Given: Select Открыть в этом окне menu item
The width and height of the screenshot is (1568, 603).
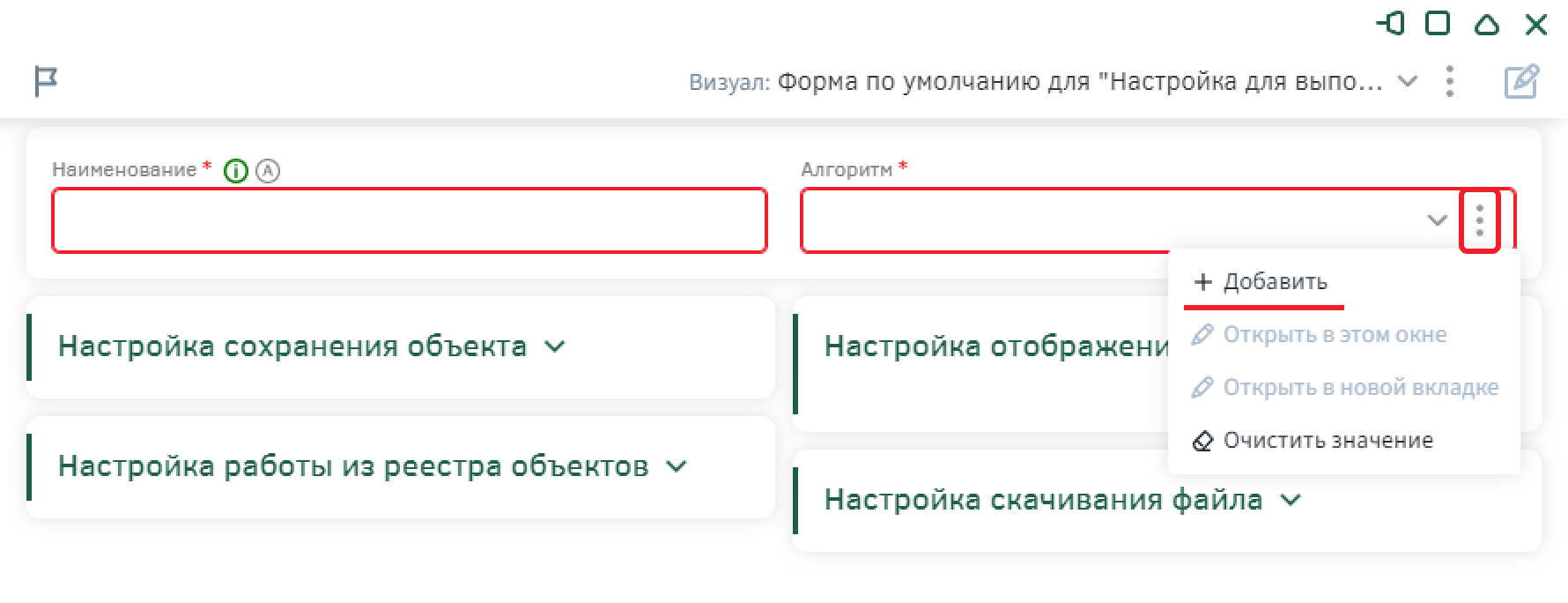Looking at the screenshot, I should (1320, 335).
